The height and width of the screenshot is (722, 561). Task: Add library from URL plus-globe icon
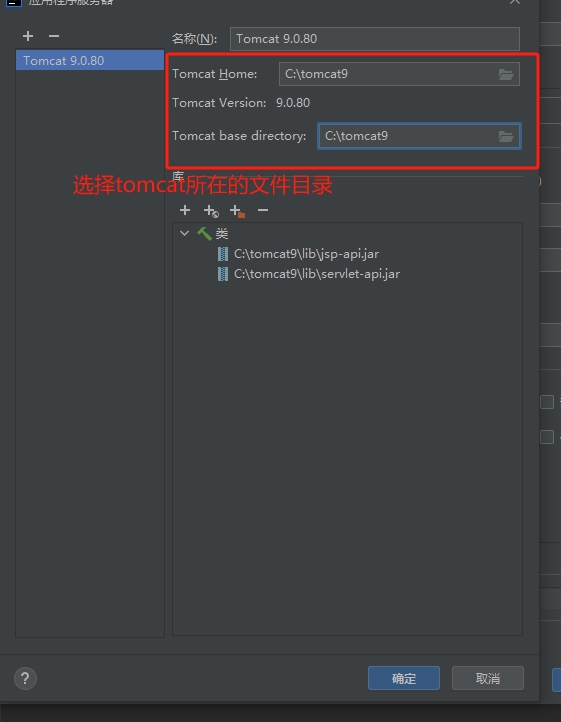pos(211,211)
